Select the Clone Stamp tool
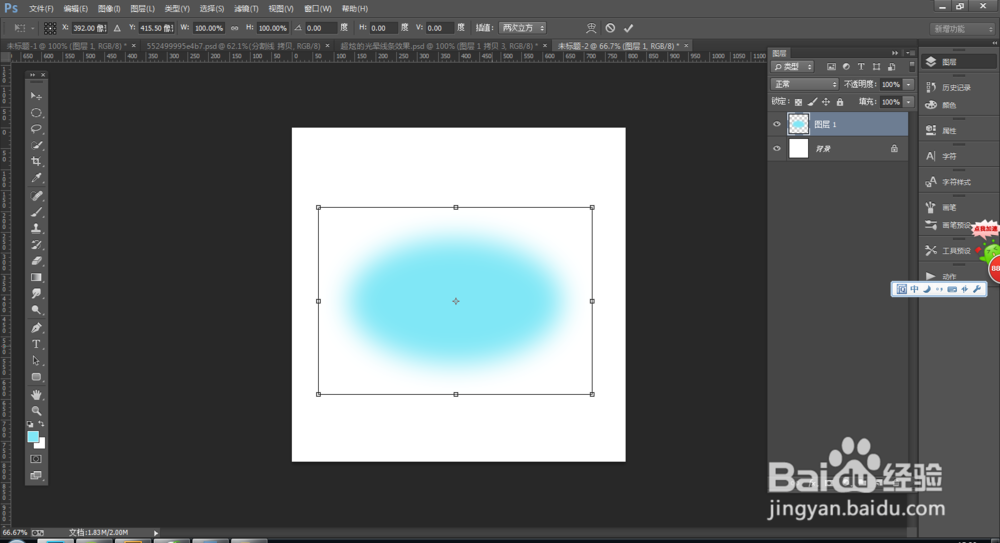The width and height of the screenshot is (1000, 543). point(36,228)
